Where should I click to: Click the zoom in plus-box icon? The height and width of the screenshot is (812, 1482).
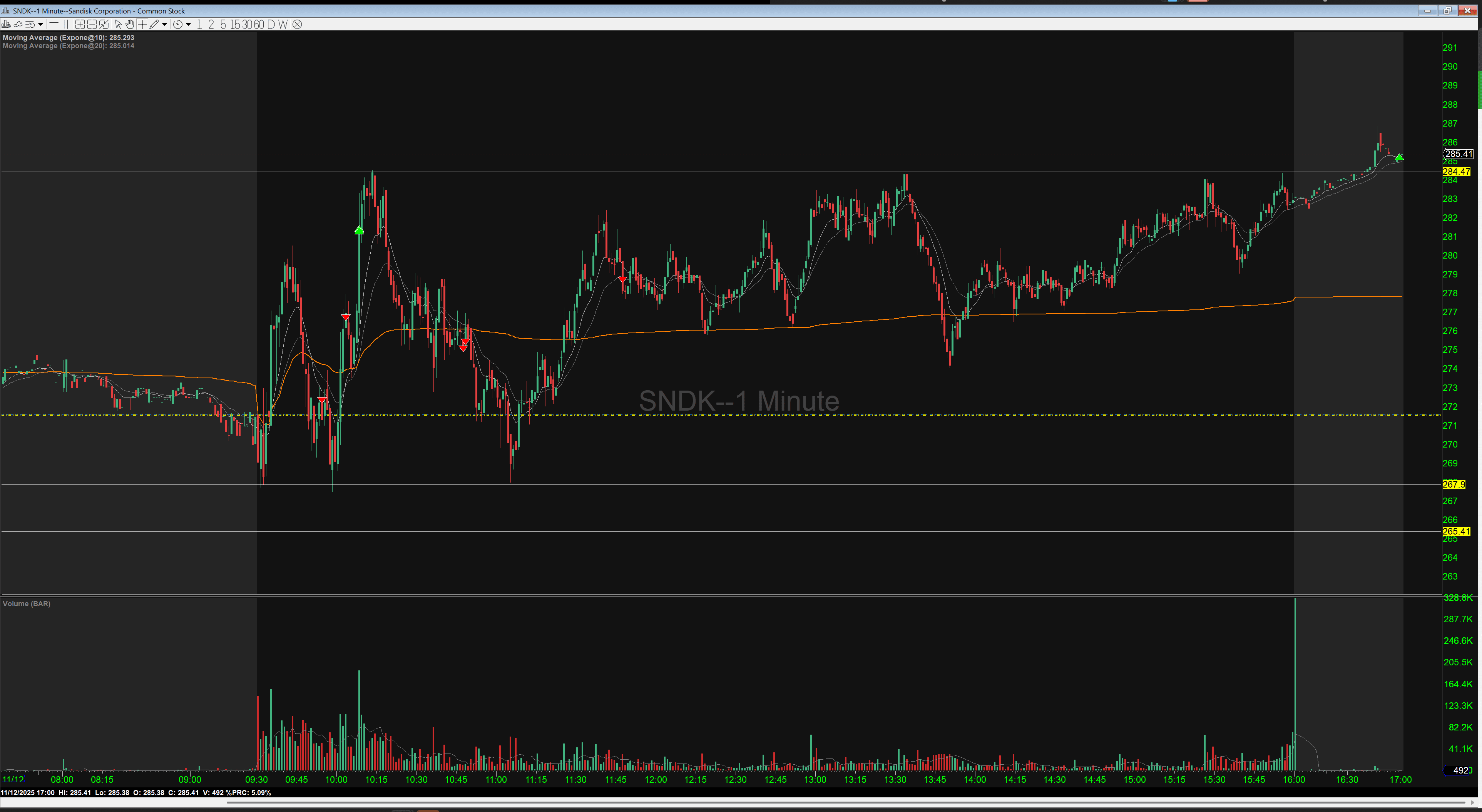tap(80, 24)
